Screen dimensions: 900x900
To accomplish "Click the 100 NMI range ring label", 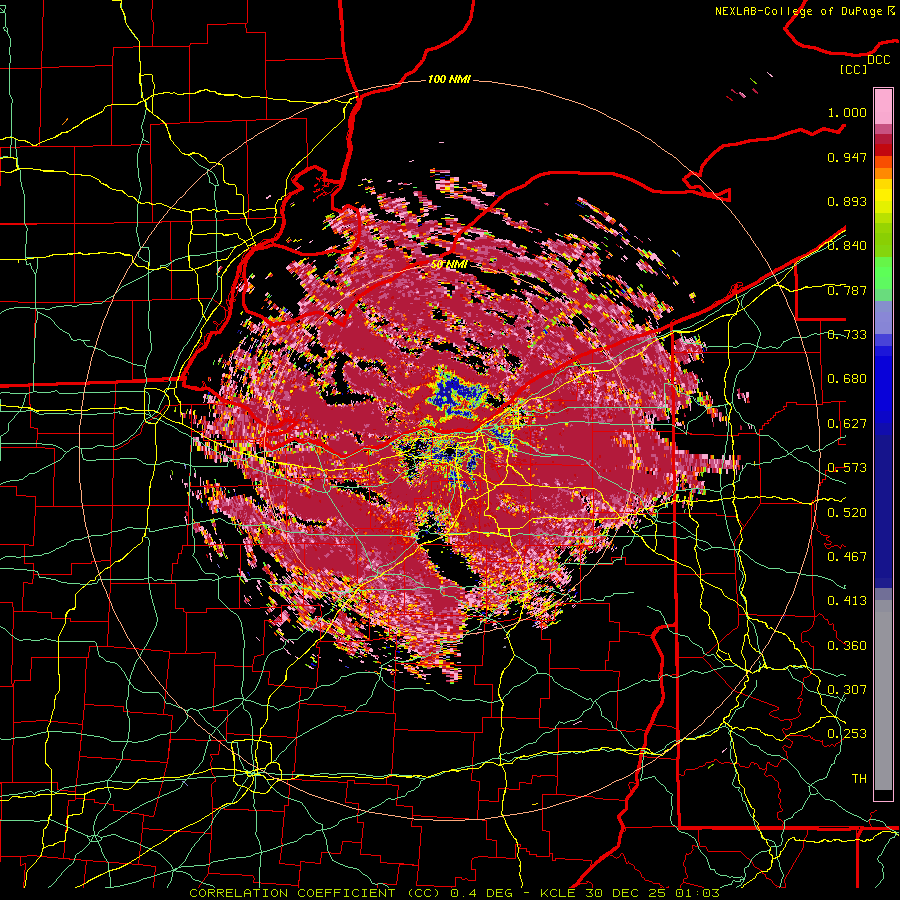I will click(449, 79).
